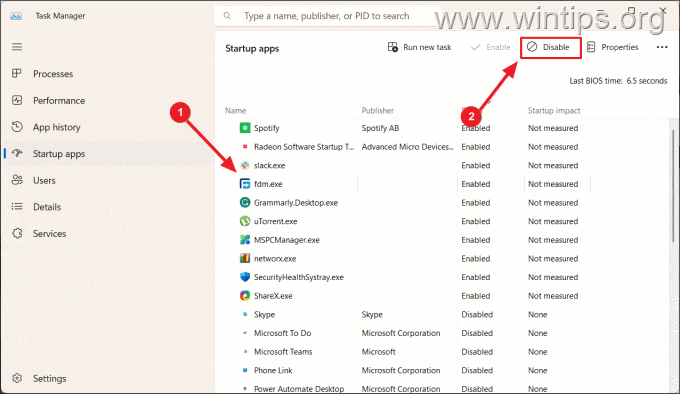Select the Startup apps tab
Image resolution: width=680 pixels, height=394 pixels.
tap(59, 154)
